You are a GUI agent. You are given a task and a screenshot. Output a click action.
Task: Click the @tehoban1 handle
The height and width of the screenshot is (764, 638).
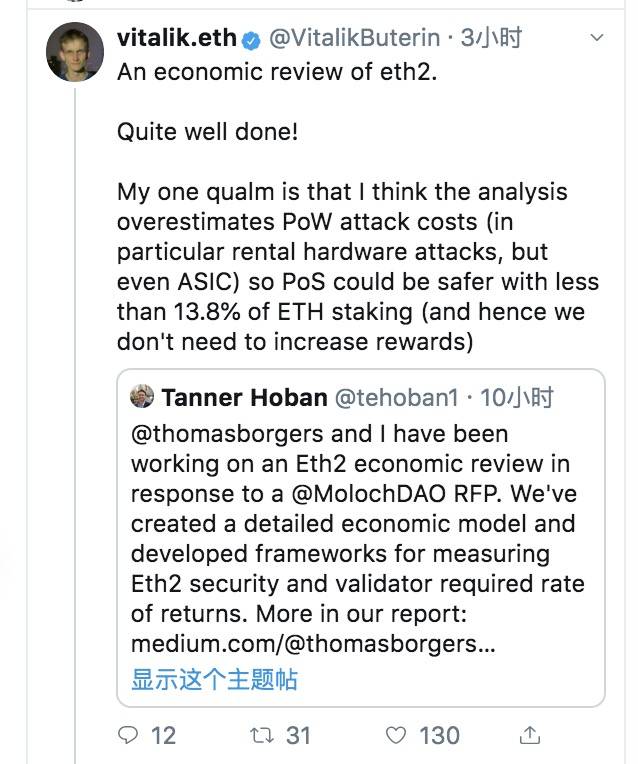[x=397, y=398]
